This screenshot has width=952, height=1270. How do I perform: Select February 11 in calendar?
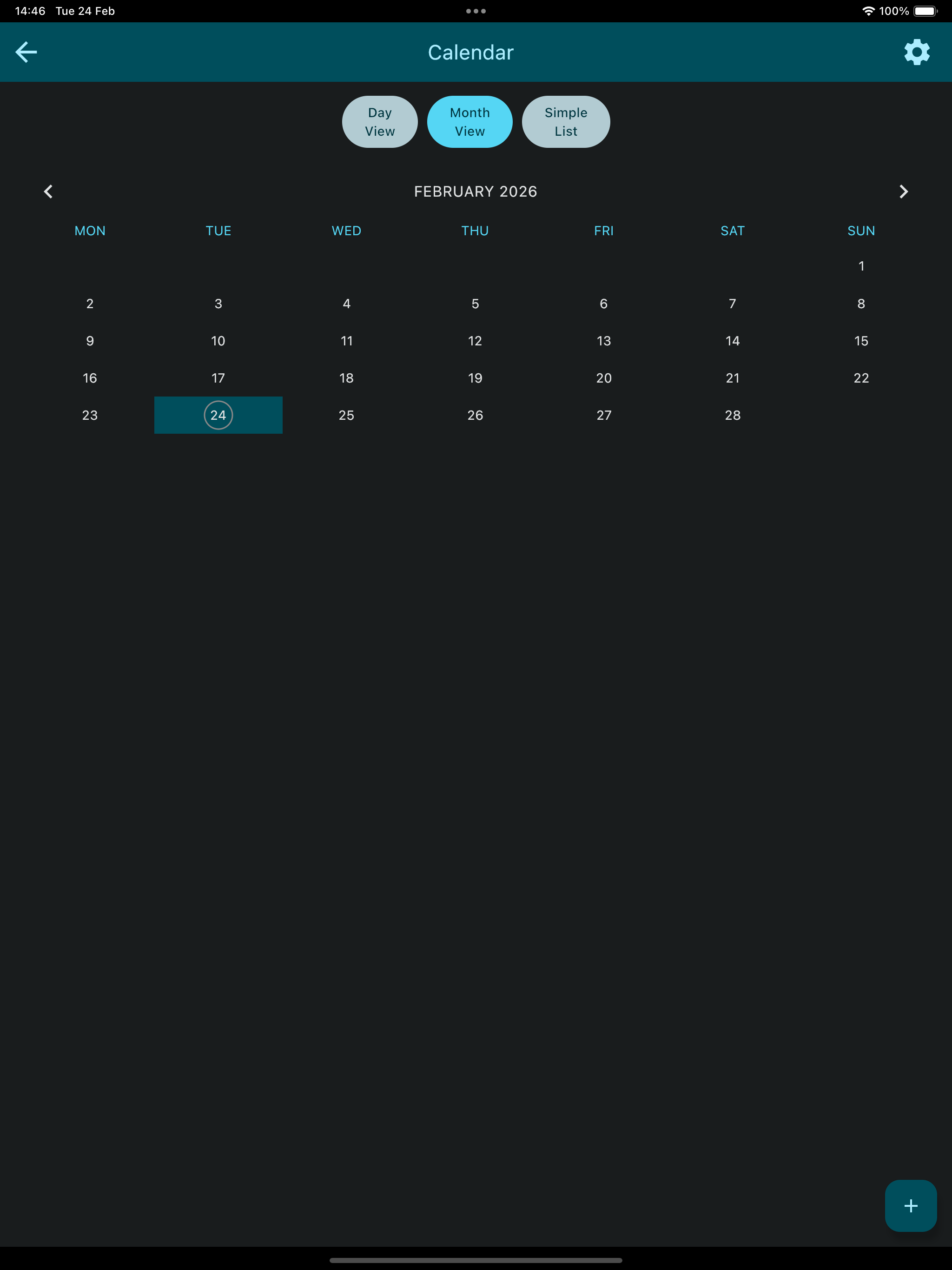[347, 341]
